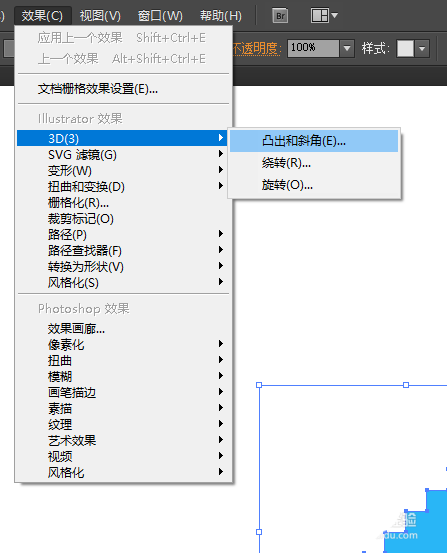
Task: Choose 栅格化(R)... effect
Action: [x=123, y=202]
